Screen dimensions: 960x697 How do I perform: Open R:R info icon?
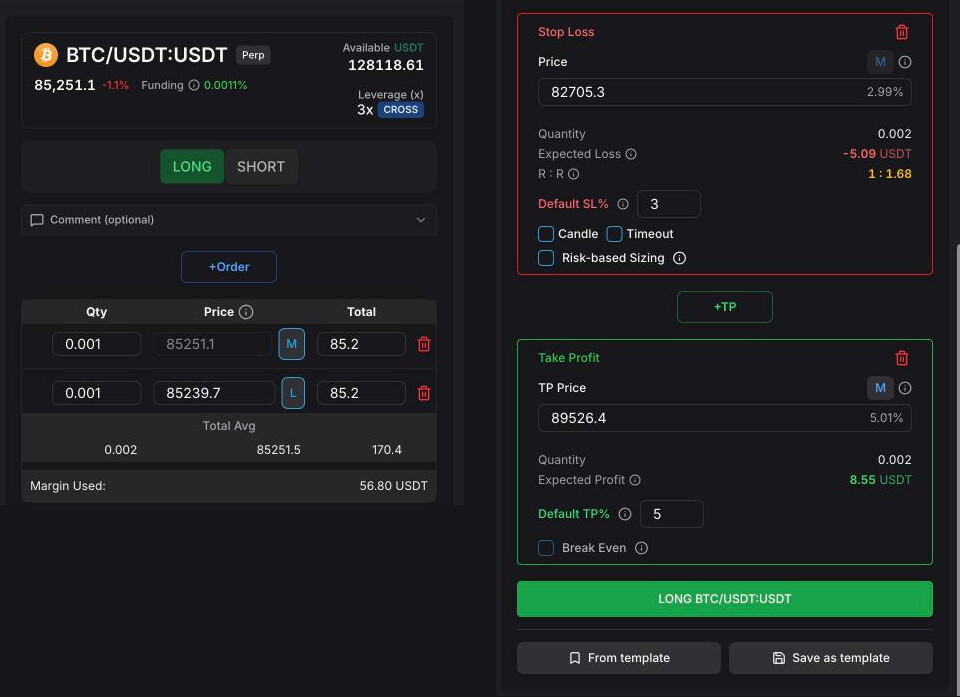(x=574, y=174)
